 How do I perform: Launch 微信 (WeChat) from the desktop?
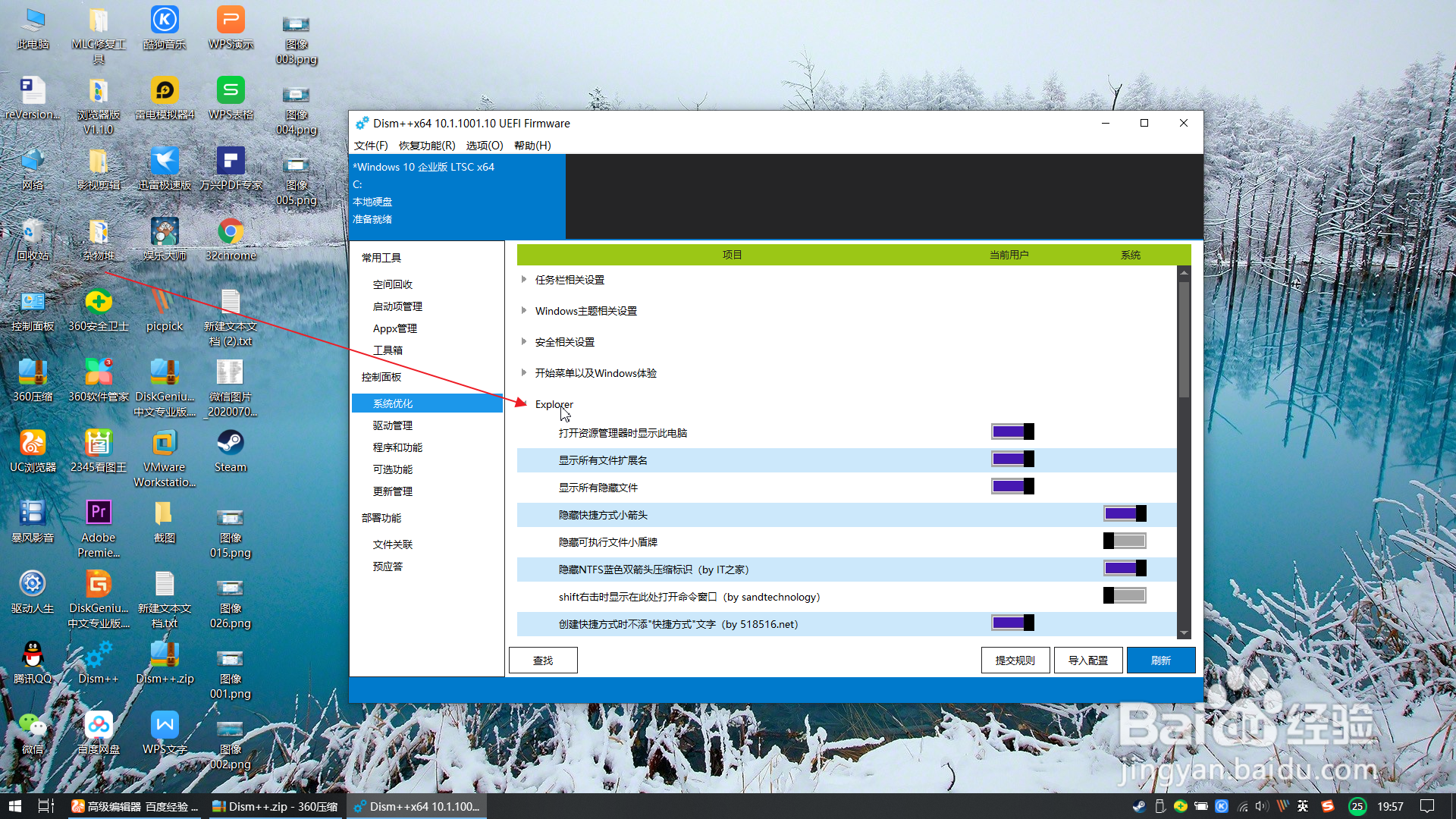(x=32, y=724)
